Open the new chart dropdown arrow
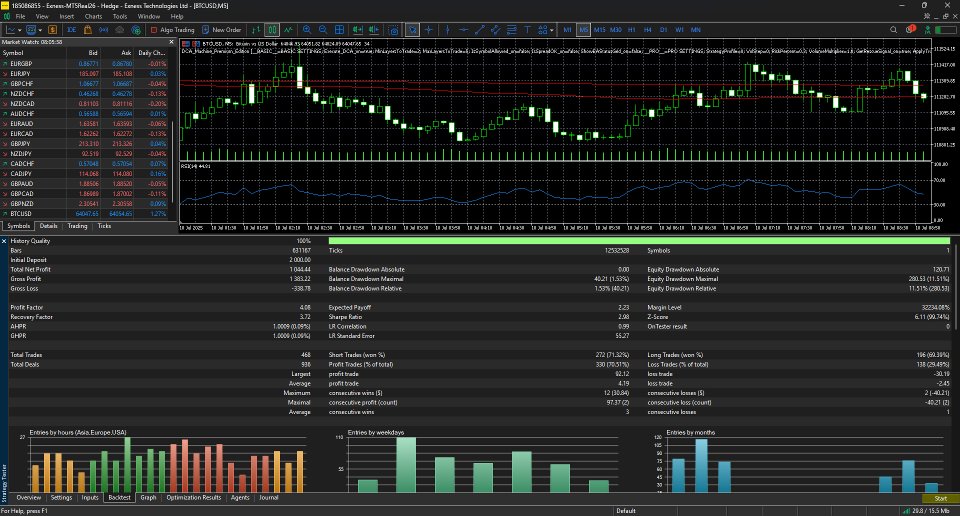Viewport: 960px width, 516px height. point(20,30)
